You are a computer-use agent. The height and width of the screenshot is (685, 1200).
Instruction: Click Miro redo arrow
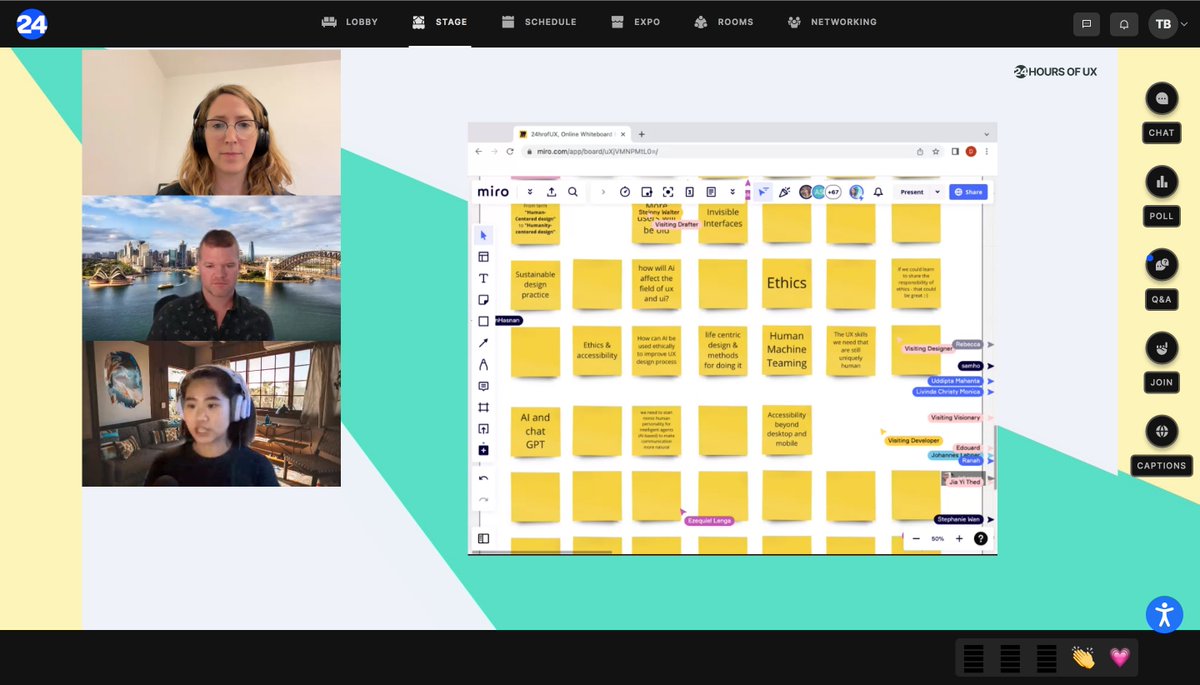click(483, 499)
